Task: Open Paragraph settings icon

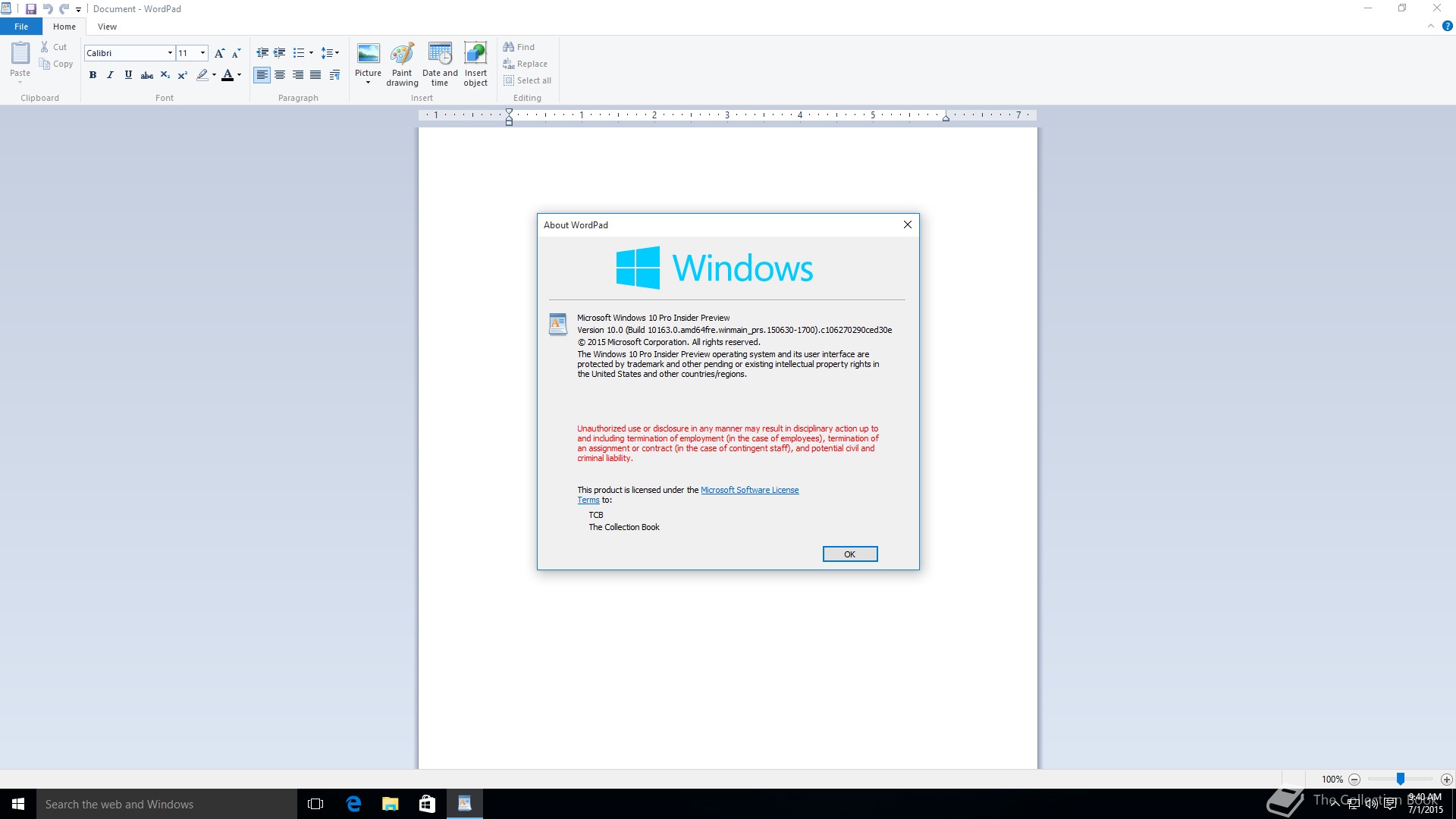Action: 334,75
